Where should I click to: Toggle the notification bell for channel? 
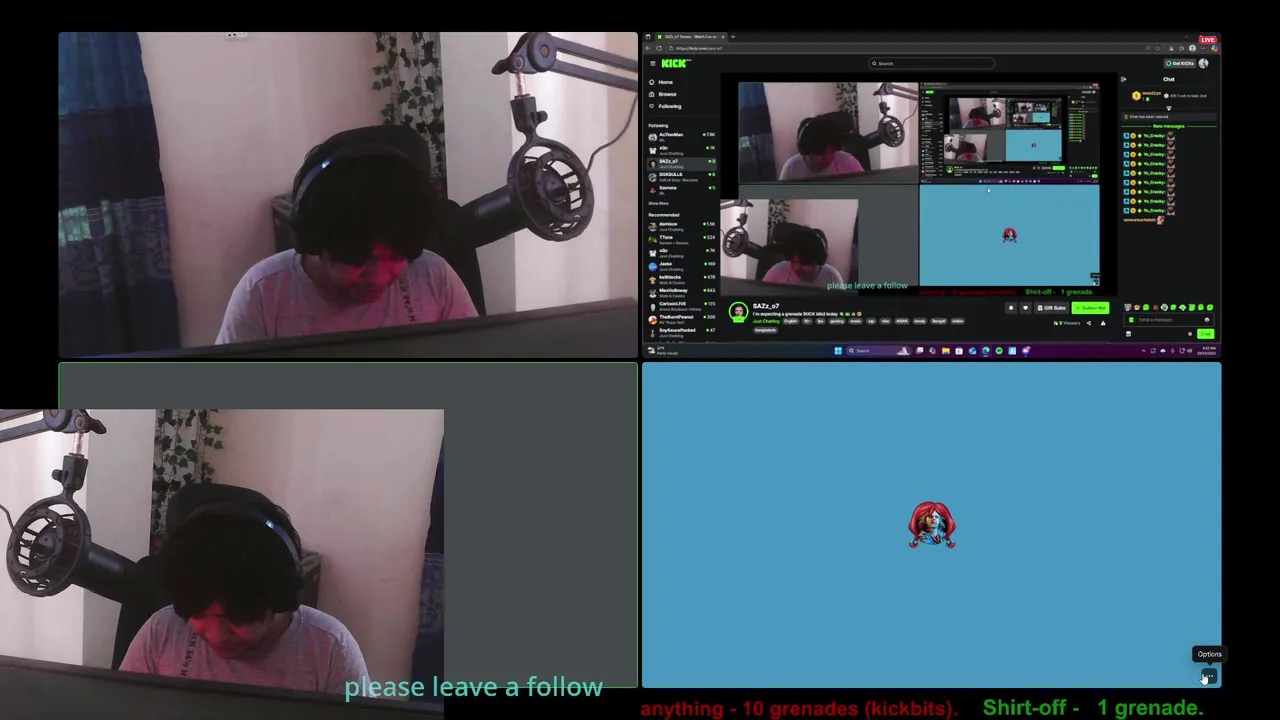1011,308
